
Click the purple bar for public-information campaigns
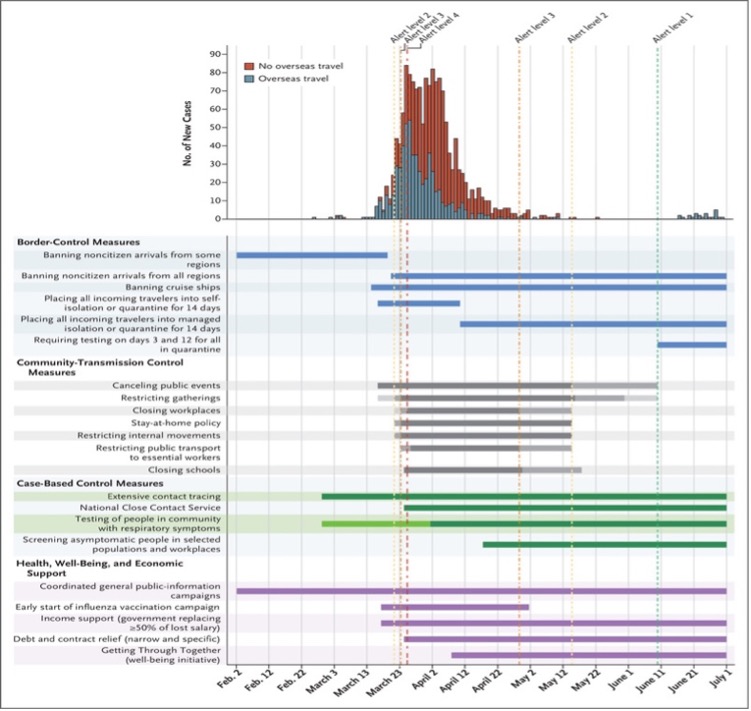[481, 591]
